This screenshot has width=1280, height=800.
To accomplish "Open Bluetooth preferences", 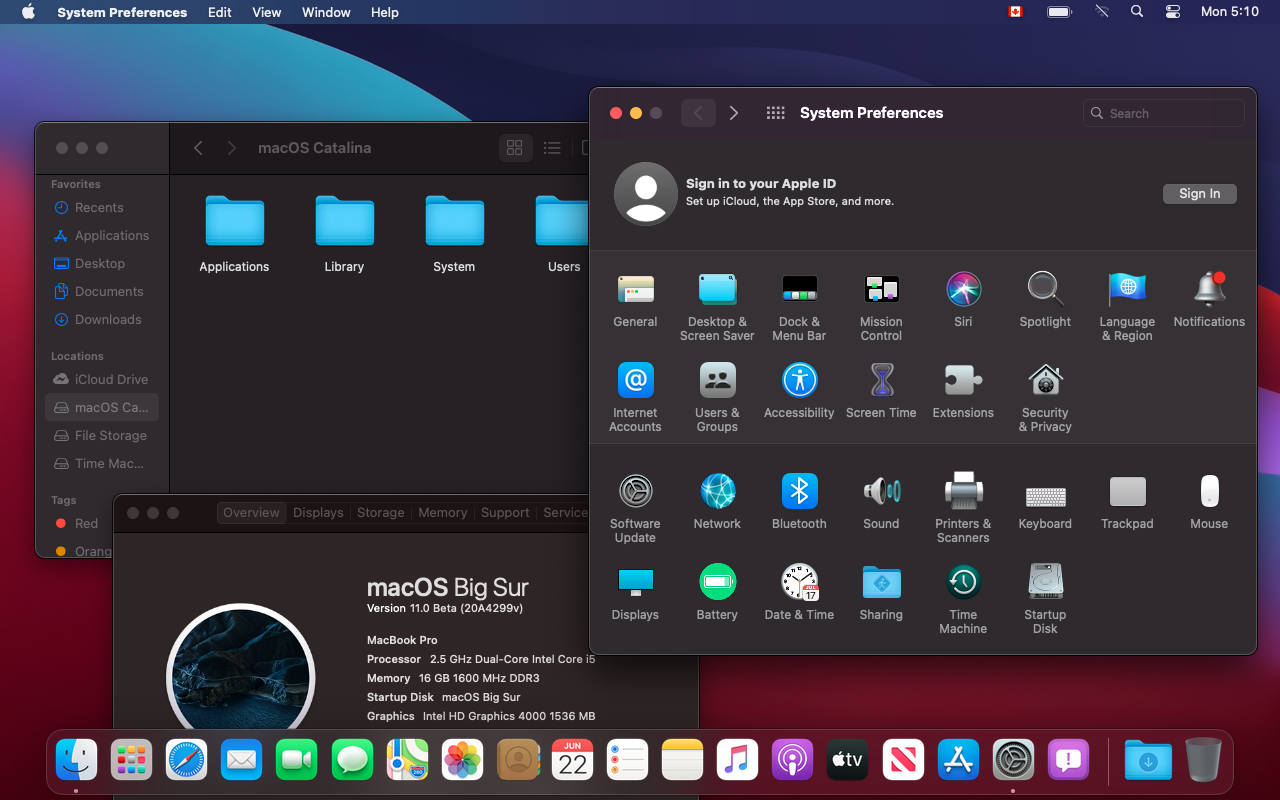I will pos(799,502).
